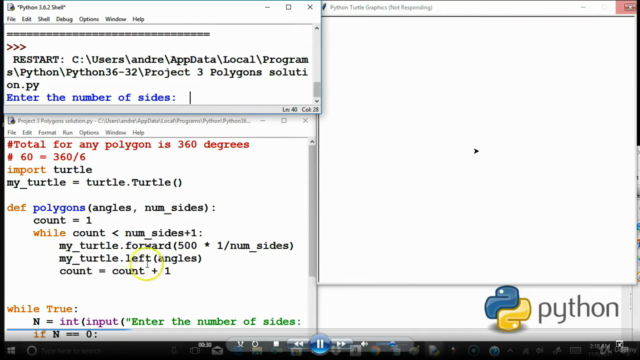Click "Ln: 40" in Shell status bar
Screen dimensions: 640x360
pos(290,110)
